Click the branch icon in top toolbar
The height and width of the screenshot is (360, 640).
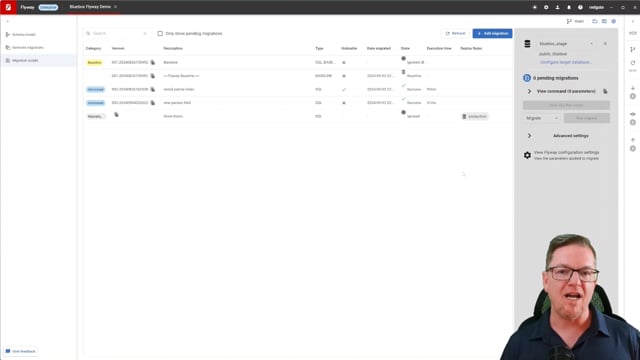tap(569, 21)
